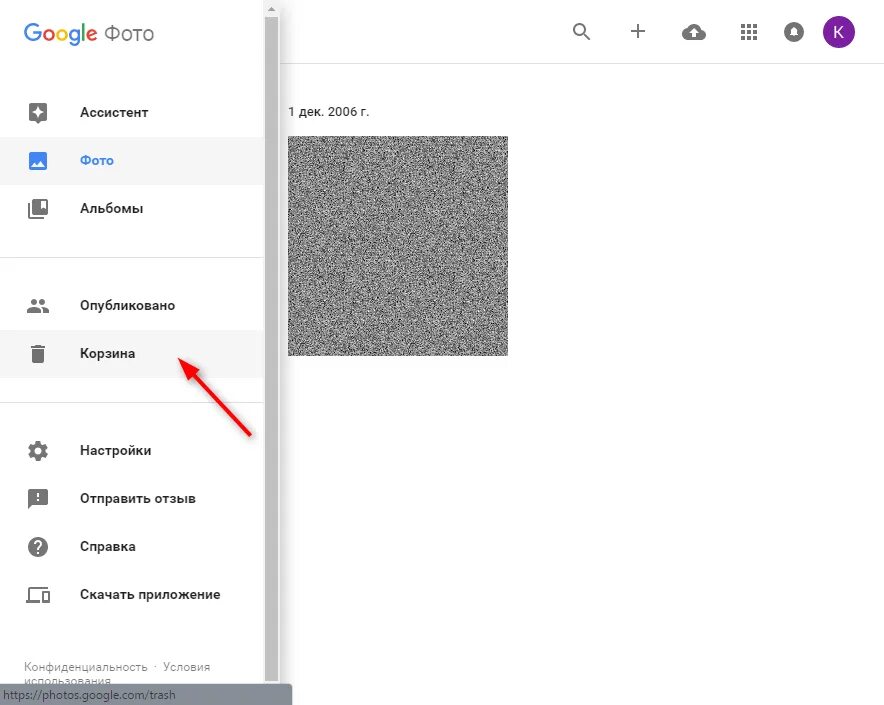Open the Ассистент menu item
The image size is (884, 705).
(x=132, y=112)
